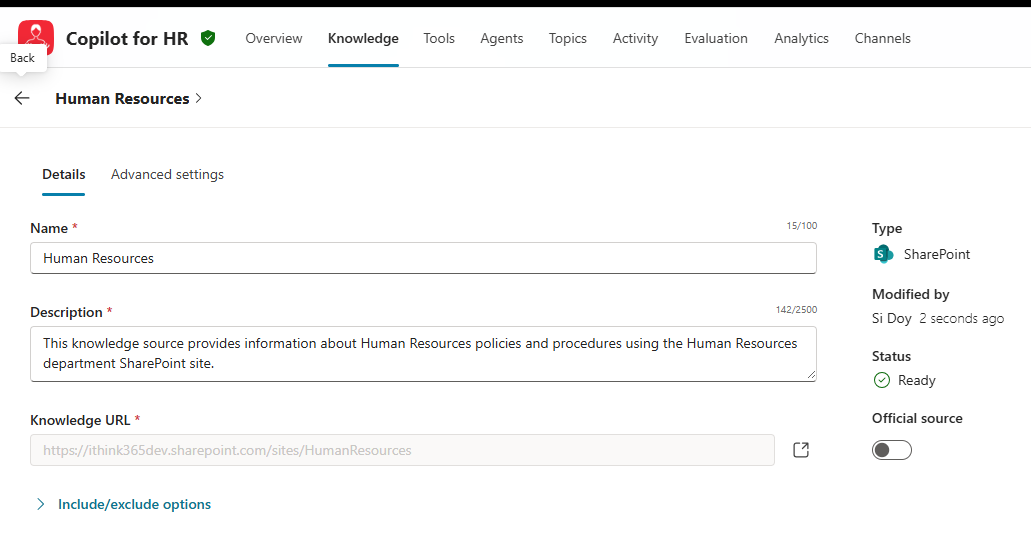Screen dimensions: 1031x559
Task: Open the Overview tab
Action: (x=273, y=38)
